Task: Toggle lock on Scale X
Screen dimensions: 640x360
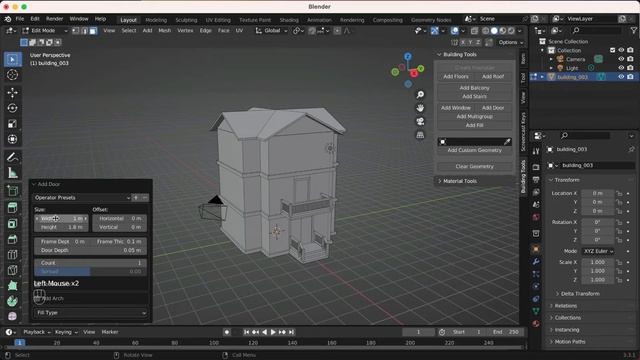Action: pyautogui.click(x=619, y=262)
